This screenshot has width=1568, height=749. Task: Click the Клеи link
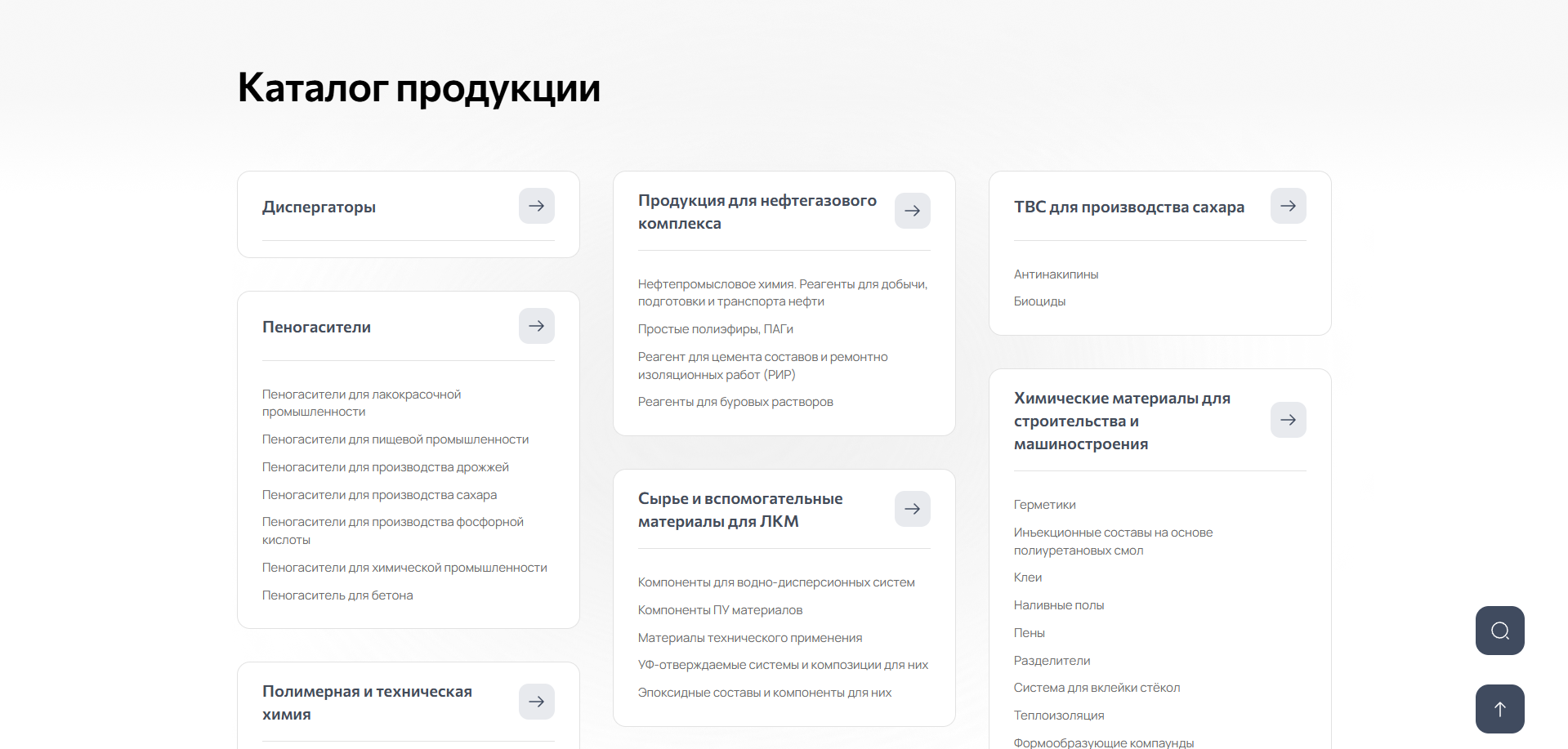(x=1028, y=577)
